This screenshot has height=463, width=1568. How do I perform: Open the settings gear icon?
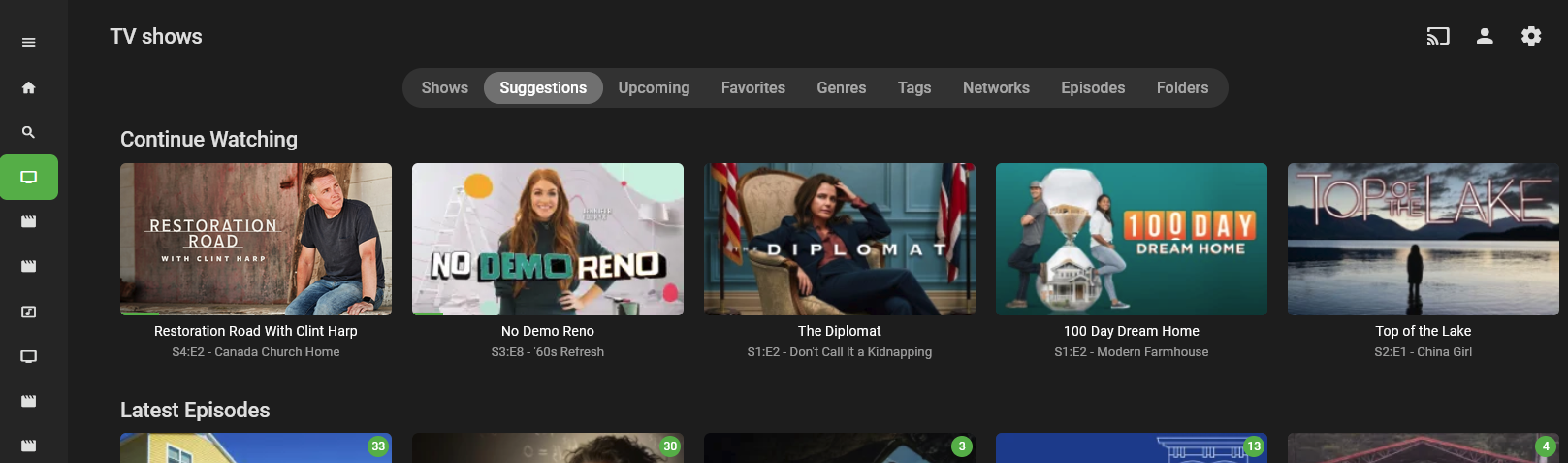[1531, 37]
